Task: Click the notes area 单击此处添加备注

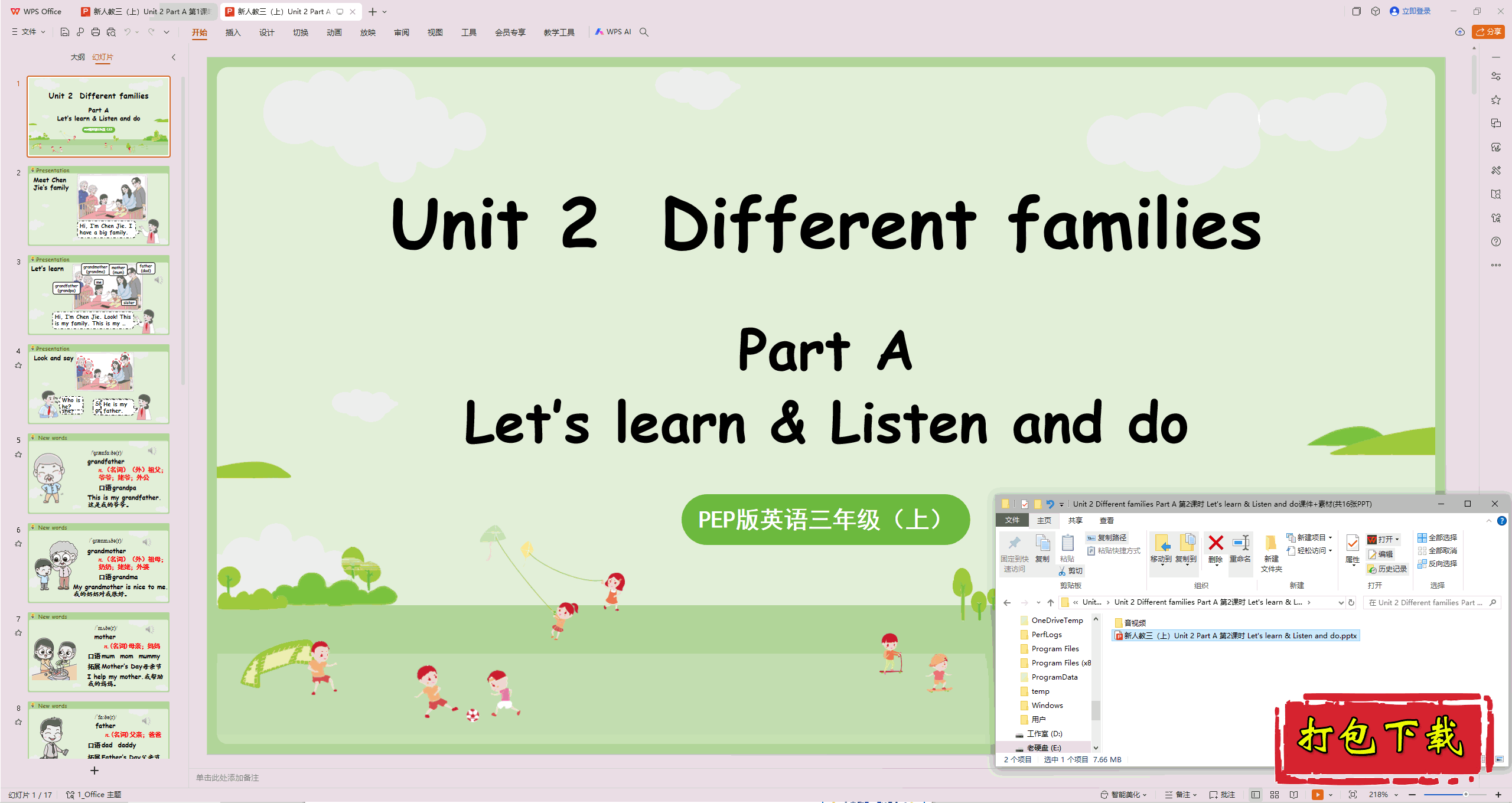Action: click(227, 778)
